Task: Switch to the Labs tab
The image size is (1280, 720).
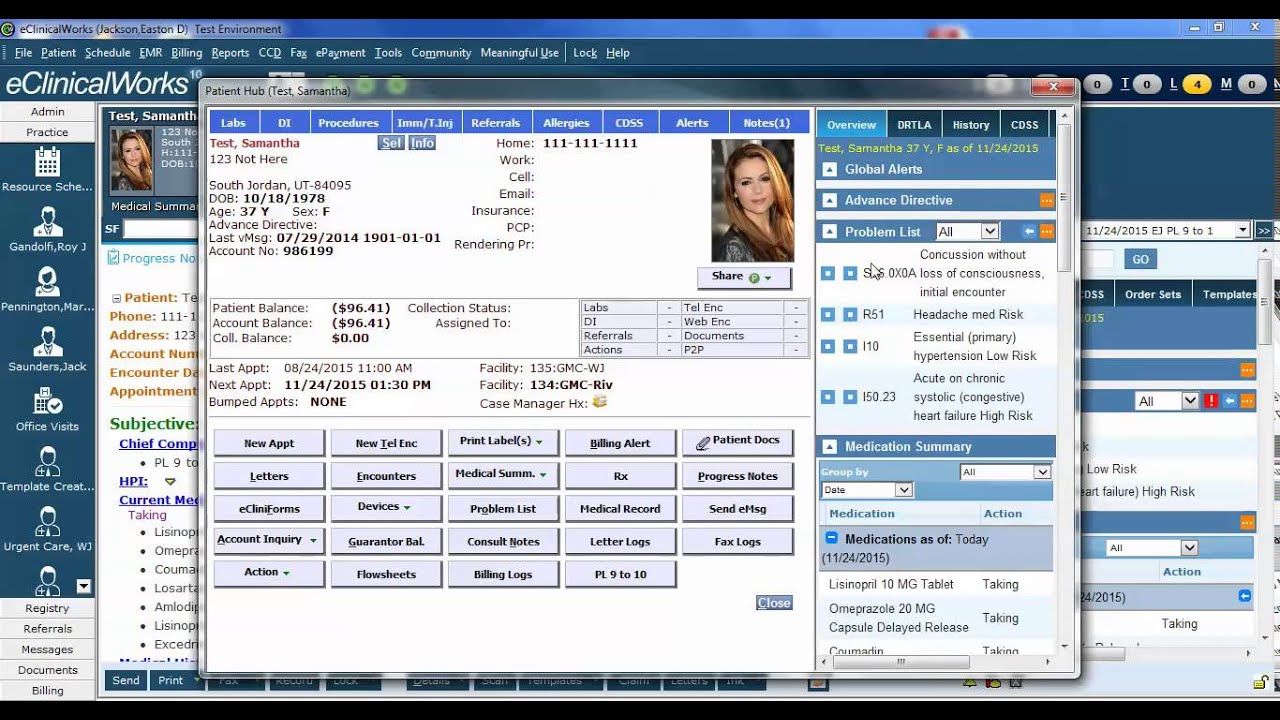Action: [x=233, y=123]
